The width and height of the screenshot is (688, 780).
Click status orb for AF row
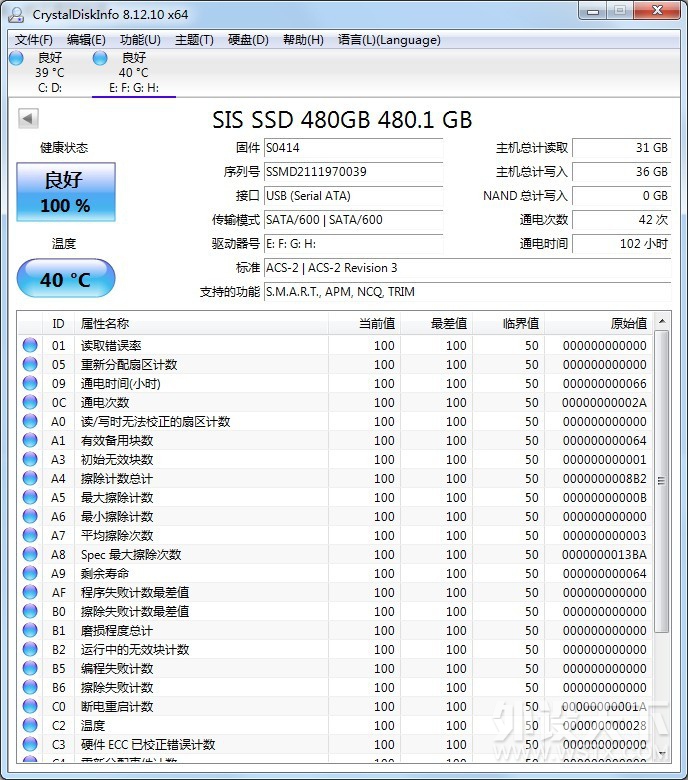(30, 592)
